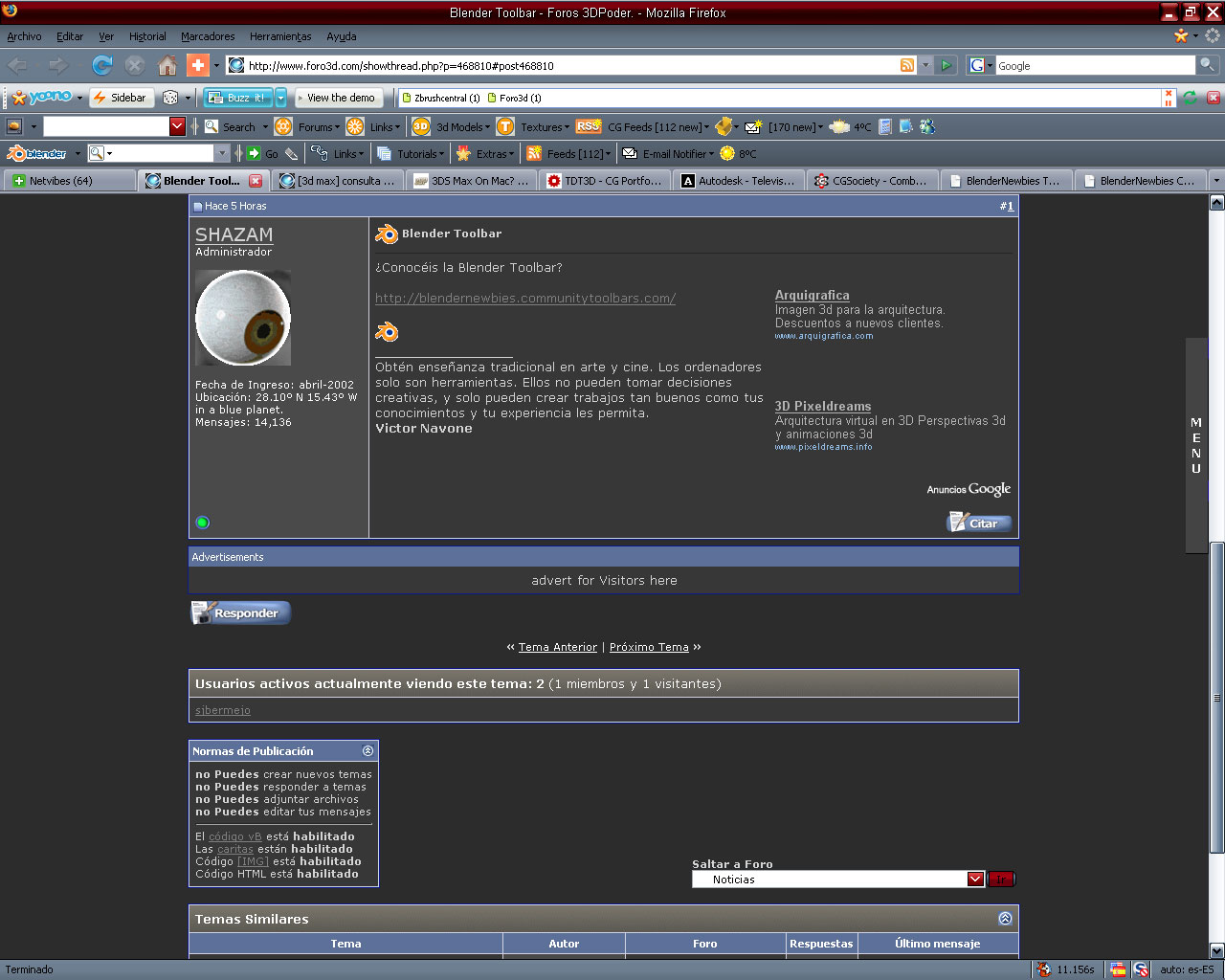The image size is (1225, 980).
Task: Click the notepad icon beside calculator
Action: 905,126
